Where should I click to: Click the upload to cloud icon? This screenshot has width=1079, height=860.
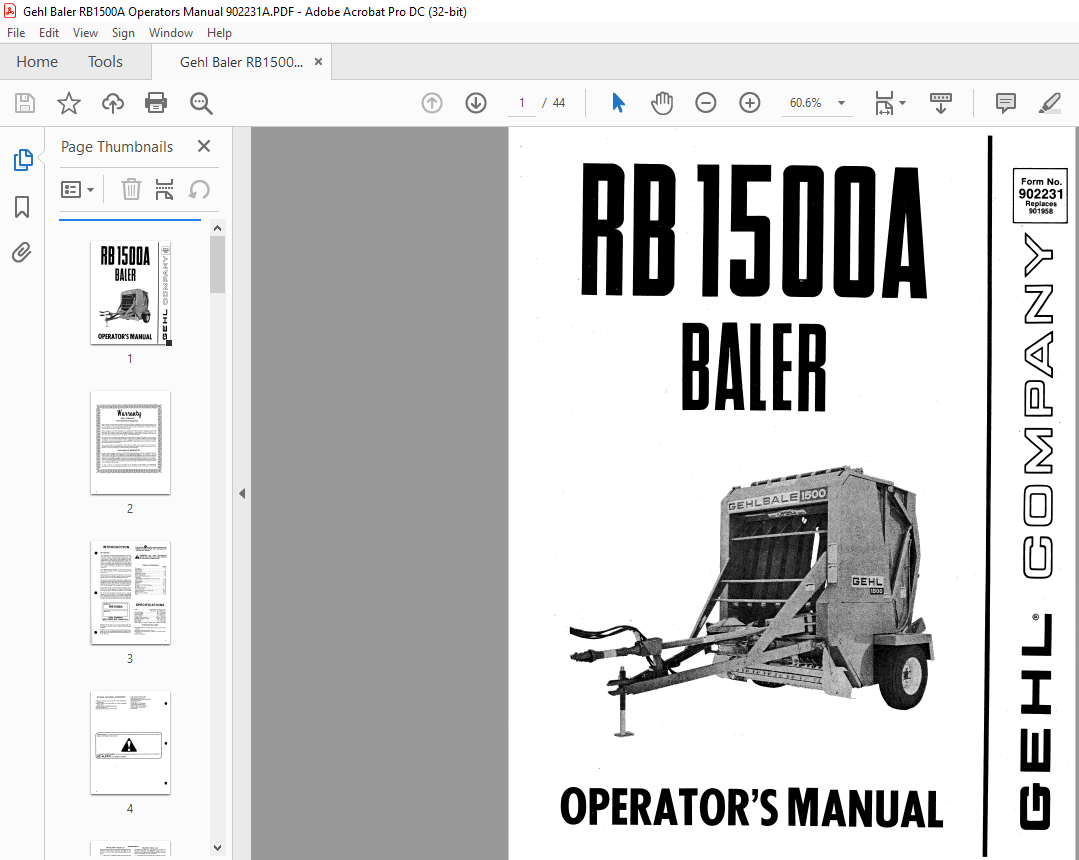[x=113, y=103]
